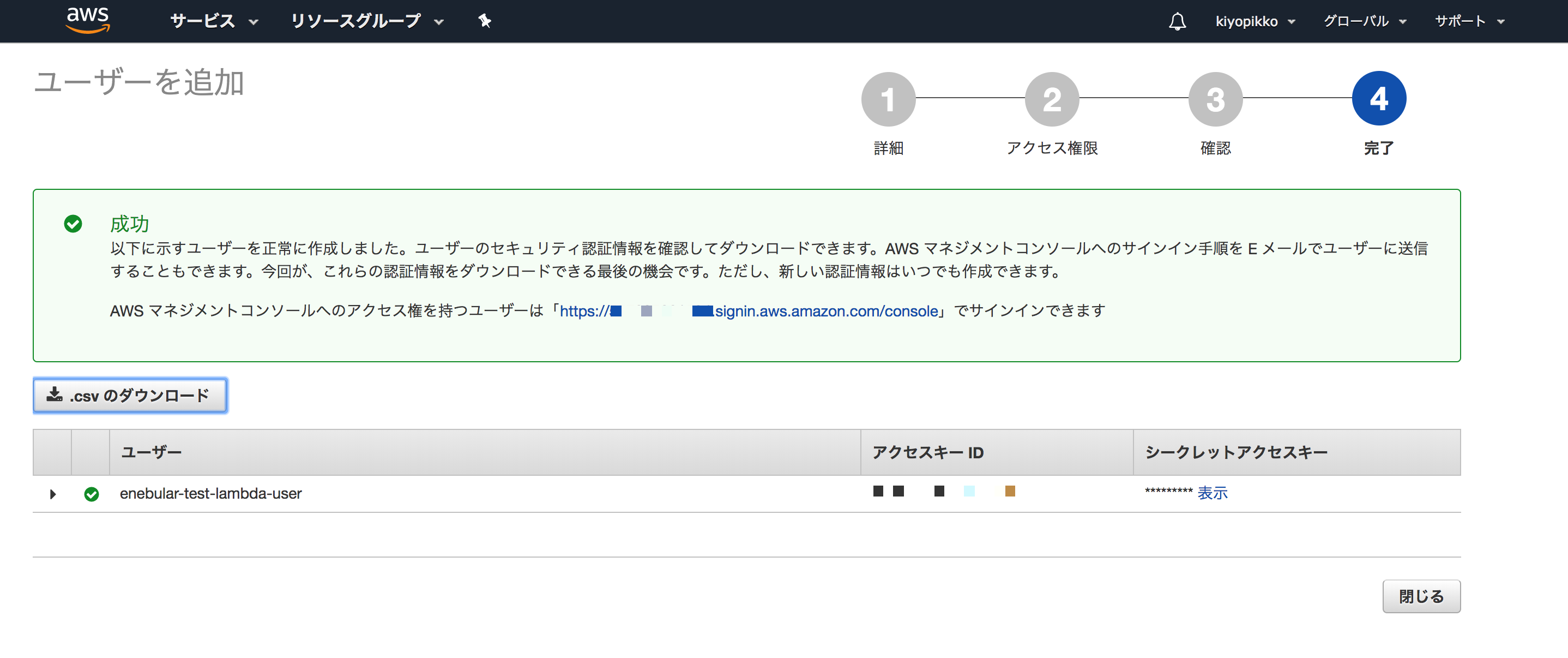Expand the enebular-test-lambda-user row details

click(53, 493)
